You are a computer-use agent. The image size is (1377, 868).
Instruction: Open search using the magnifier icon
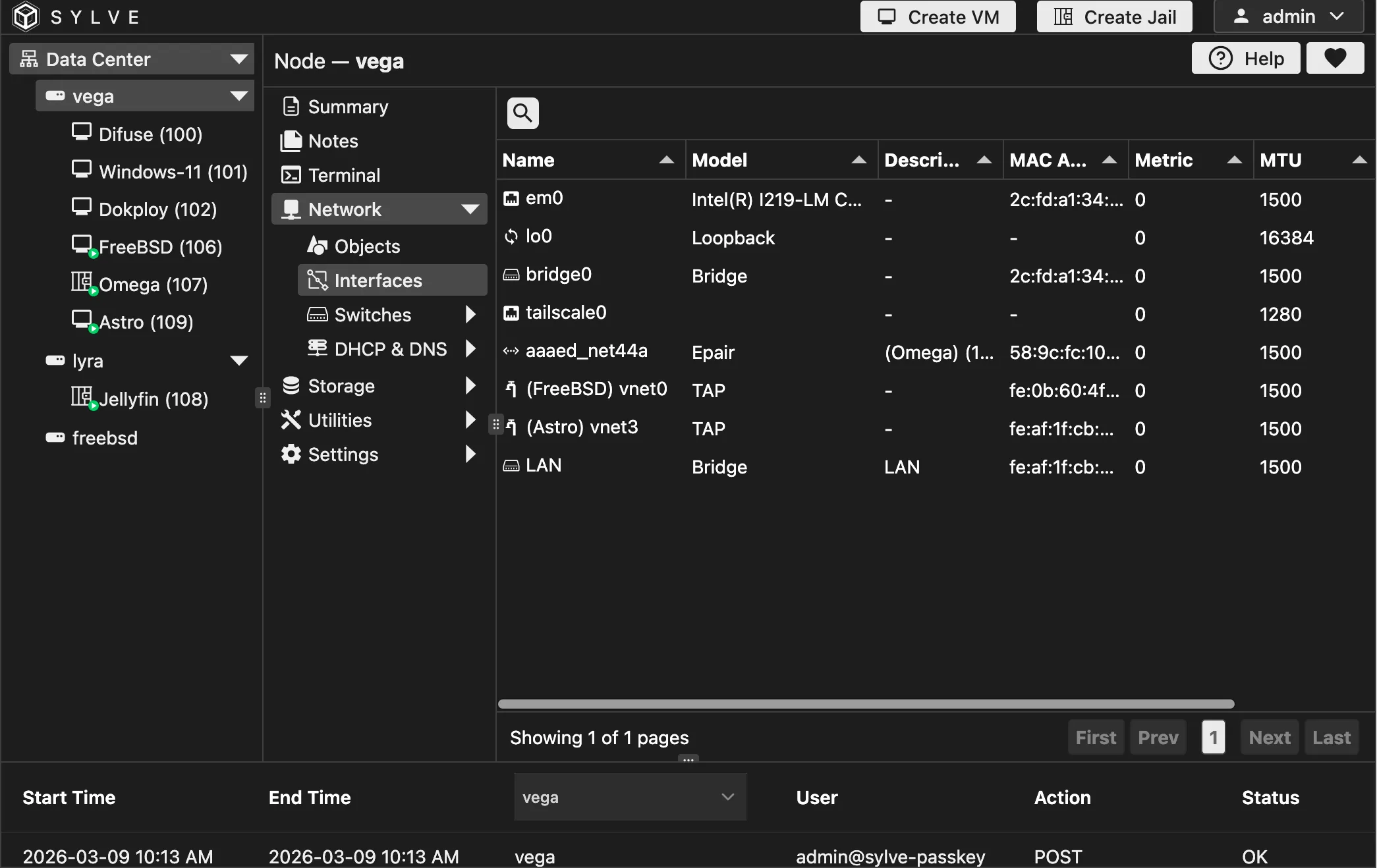[521, 113]
